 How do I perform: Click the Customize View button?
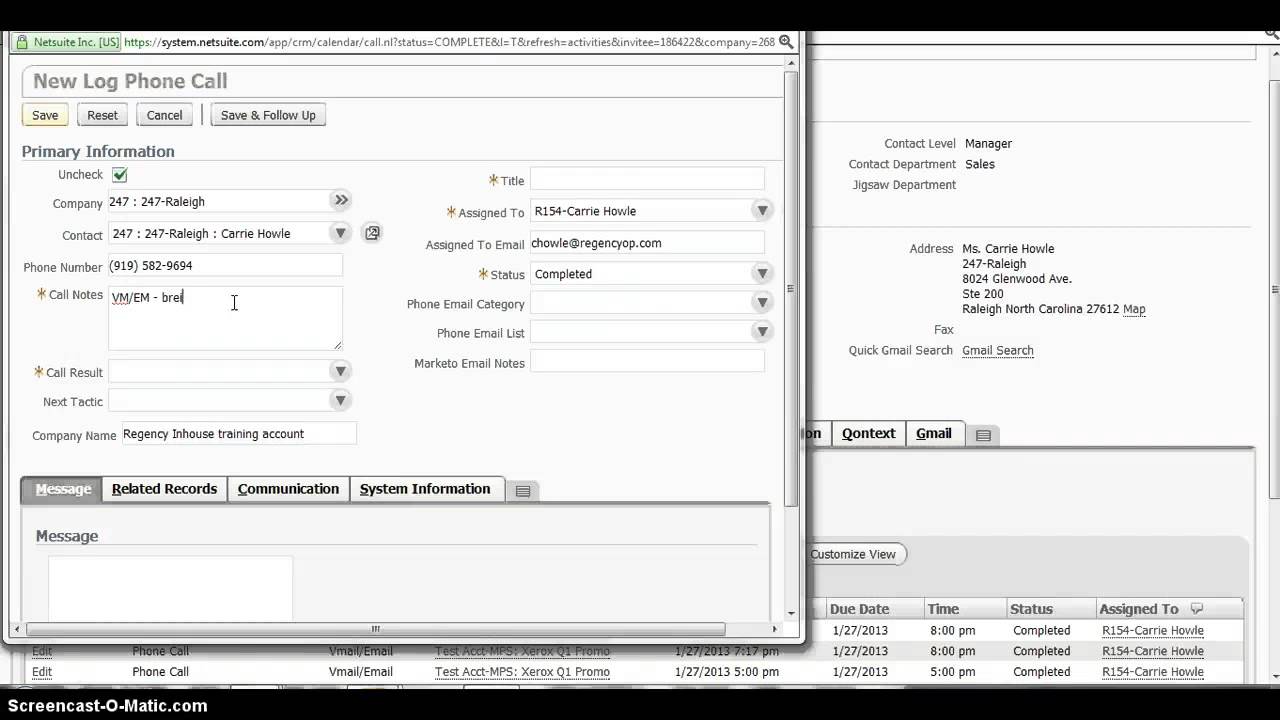(853, 554)
